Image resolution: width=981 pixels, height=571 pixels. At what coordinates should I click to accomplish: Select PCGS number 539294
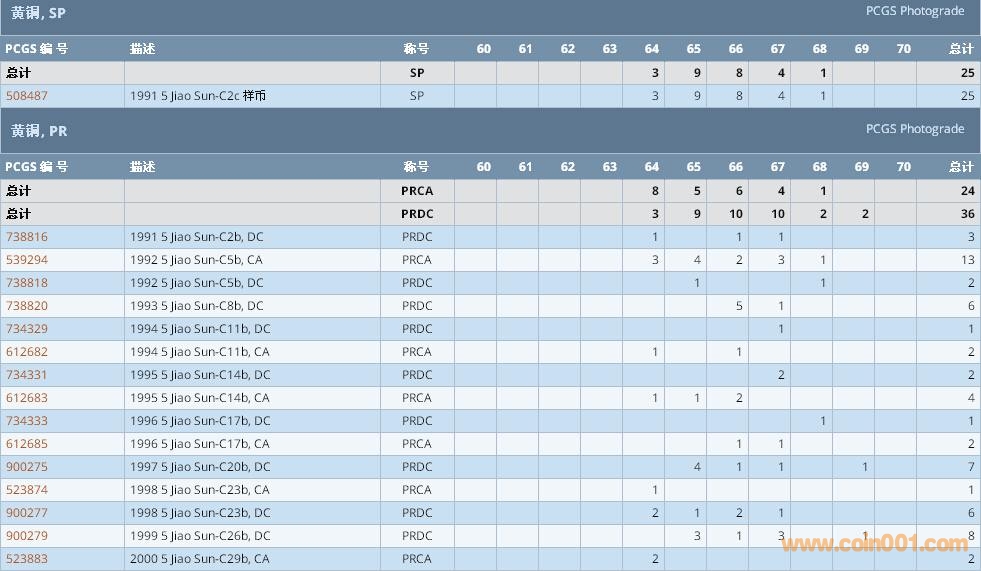(27, 260)
